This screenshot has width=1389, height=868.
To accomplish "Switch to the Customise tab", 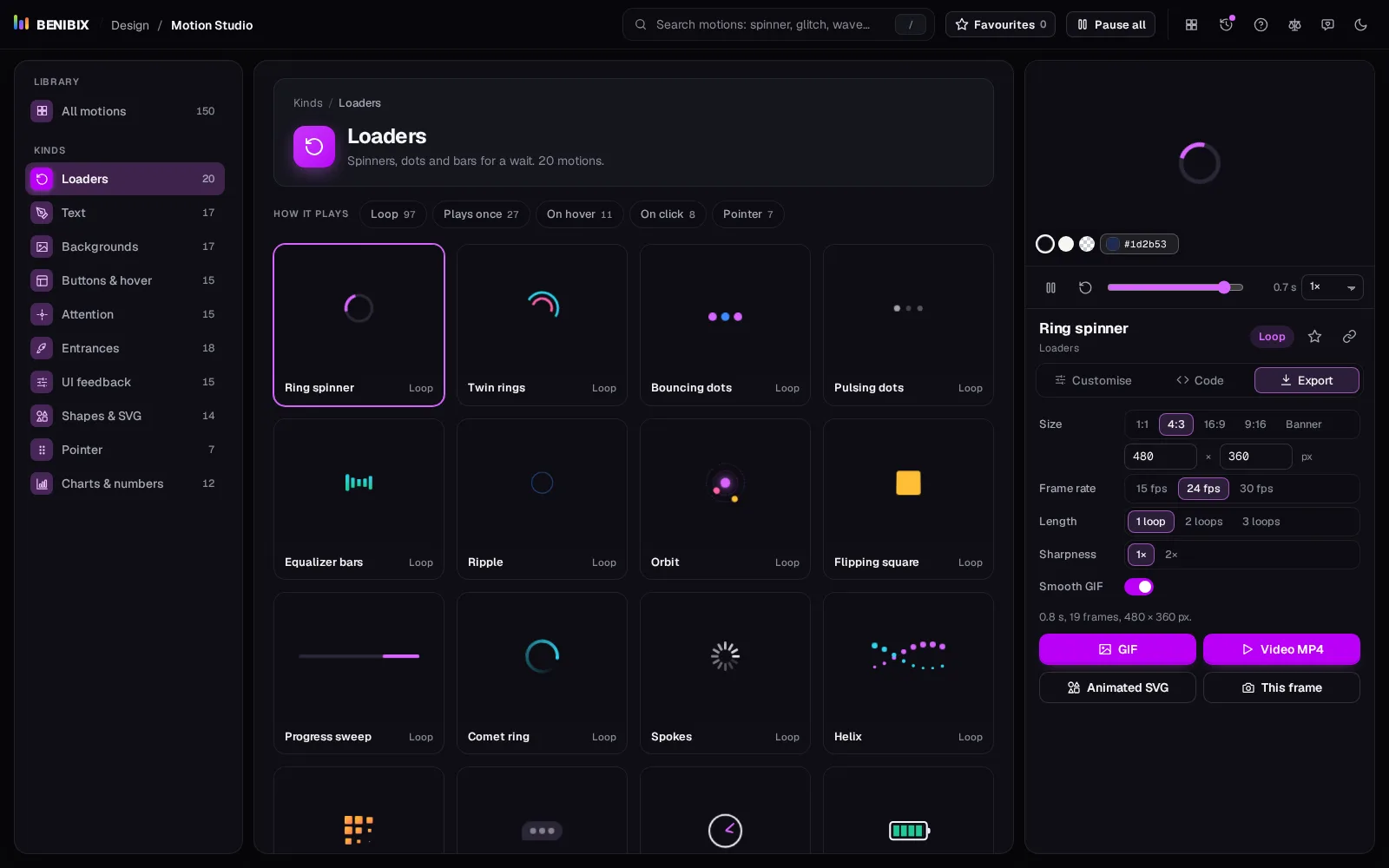I will (x=1093, y=380).
